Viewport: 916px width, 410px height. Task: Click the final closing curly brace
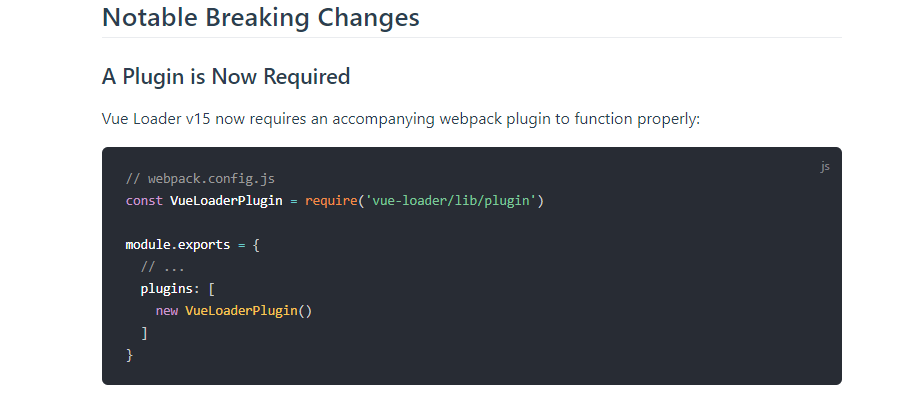click(129, 355)
